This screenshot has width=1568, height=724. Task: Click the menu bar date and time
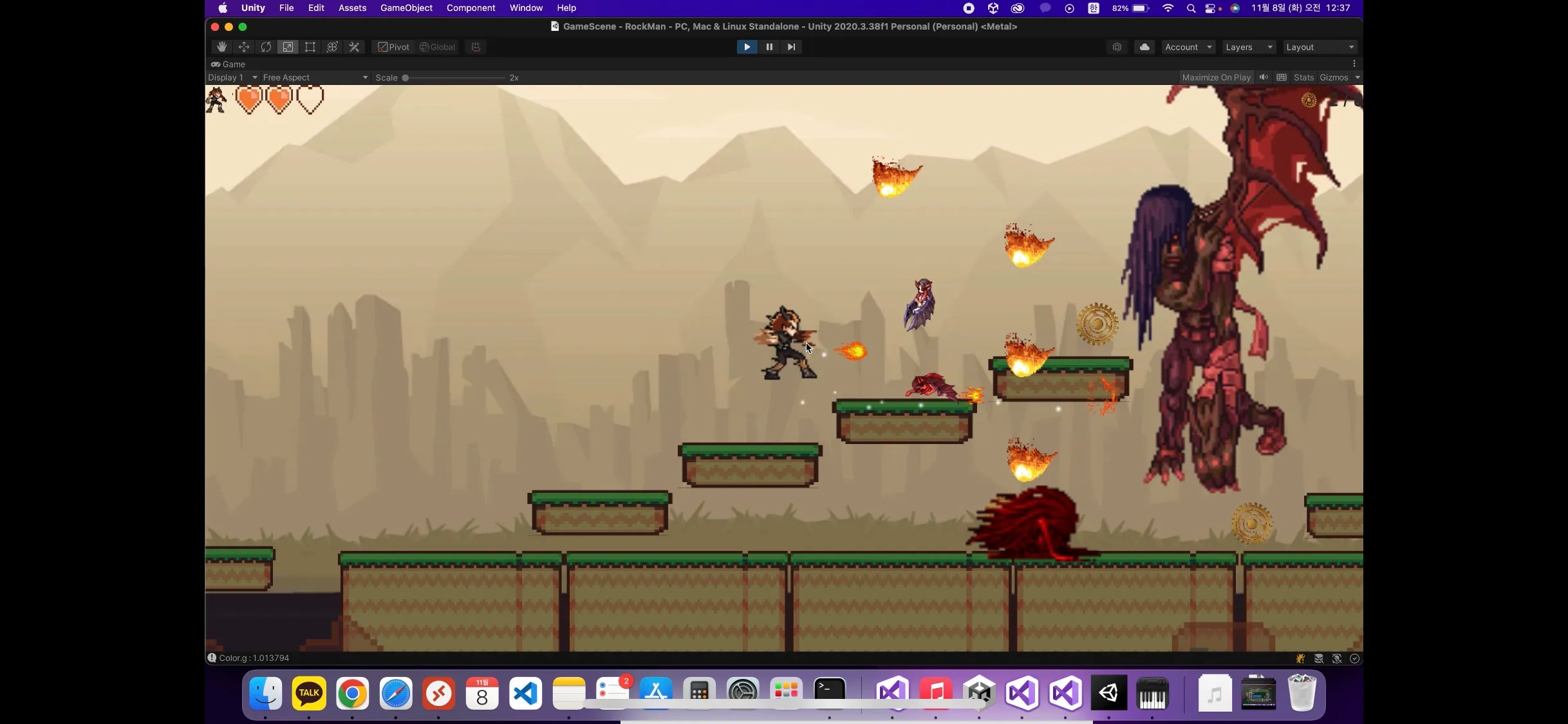point(1301,8)
